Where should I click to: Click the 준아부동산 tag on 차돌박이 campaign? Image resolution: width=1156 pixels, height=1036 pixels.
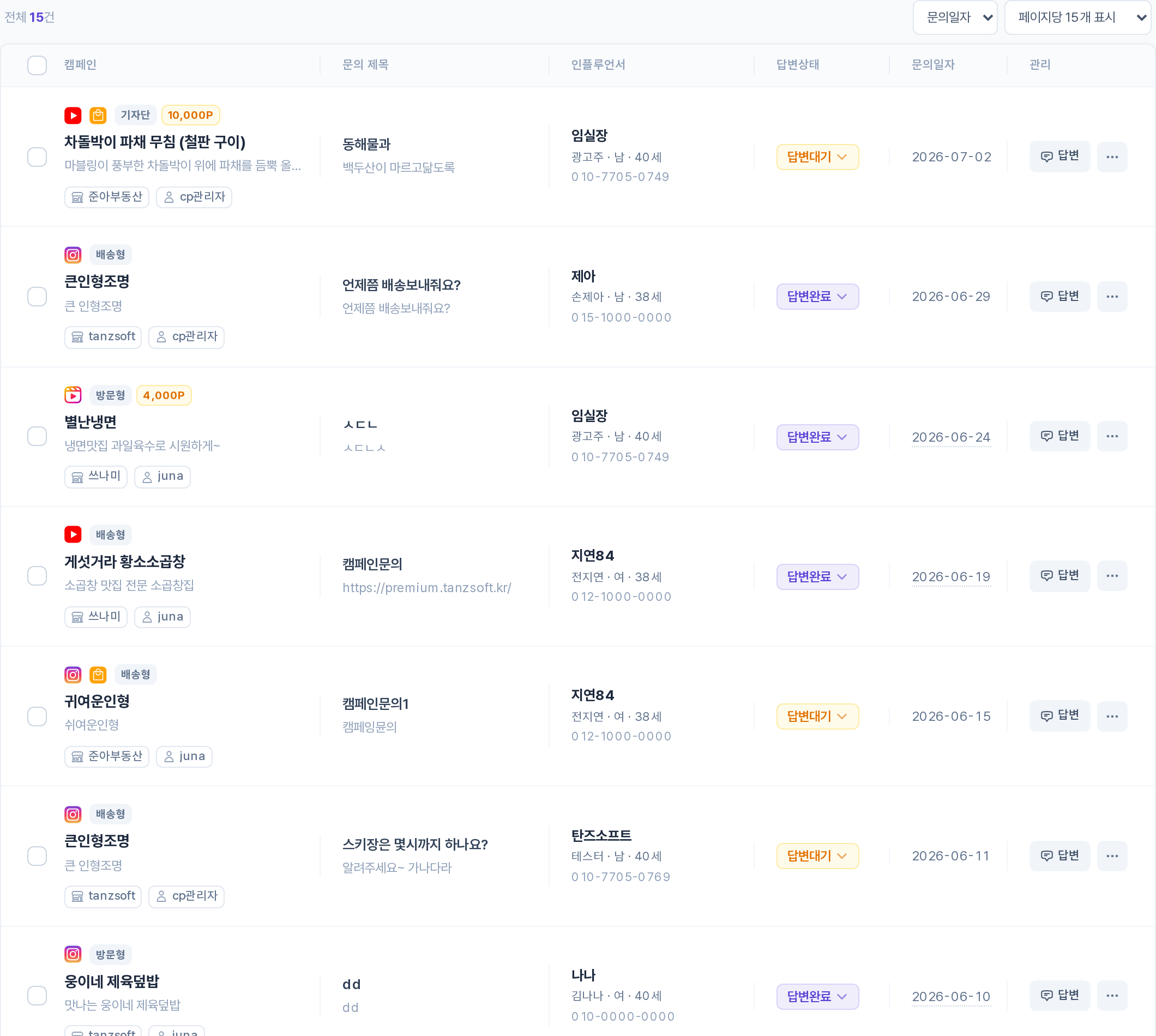tap(107, 197)
